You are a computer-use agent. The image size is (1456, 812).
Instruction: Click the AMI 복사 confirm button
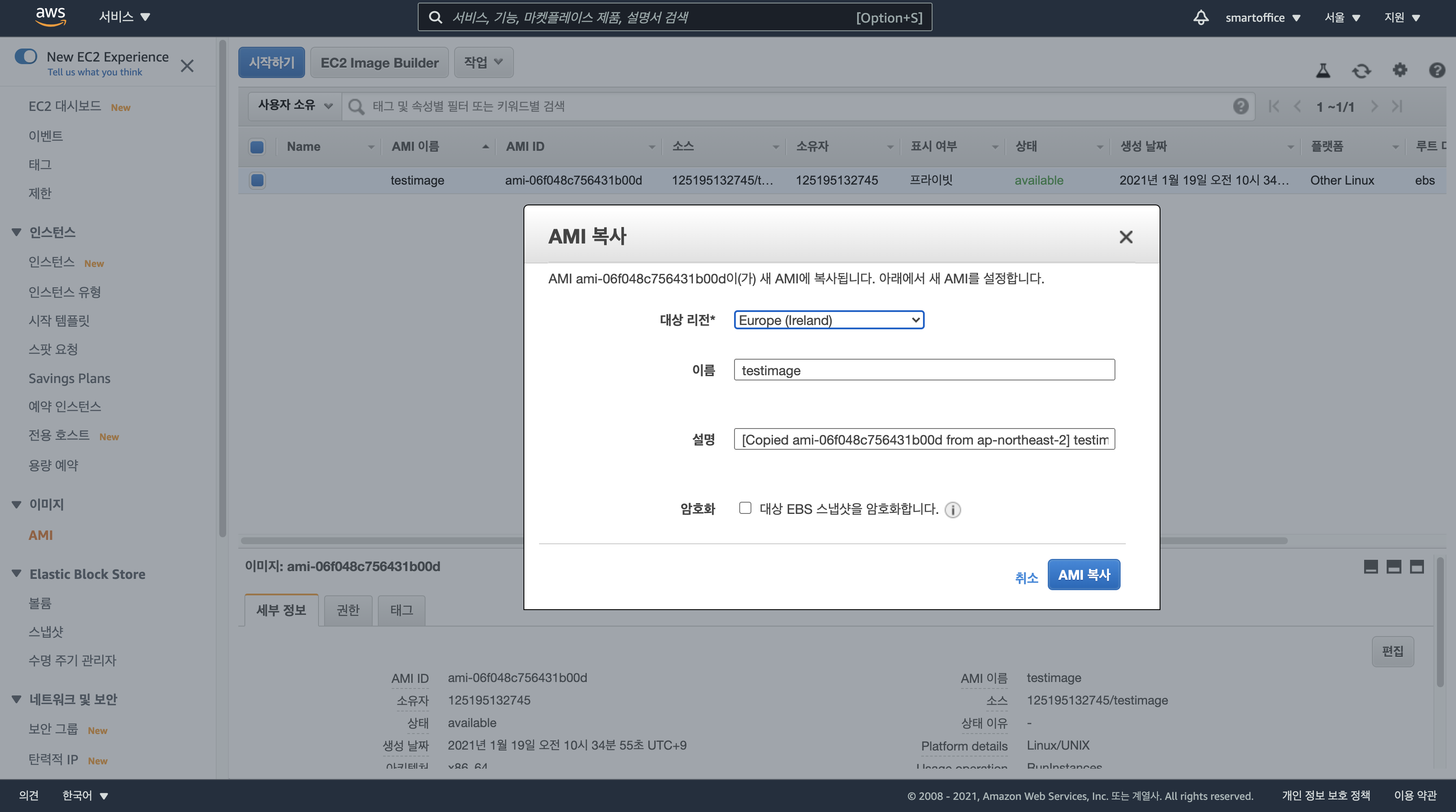pyautogui.click(x=1083, y=575)
